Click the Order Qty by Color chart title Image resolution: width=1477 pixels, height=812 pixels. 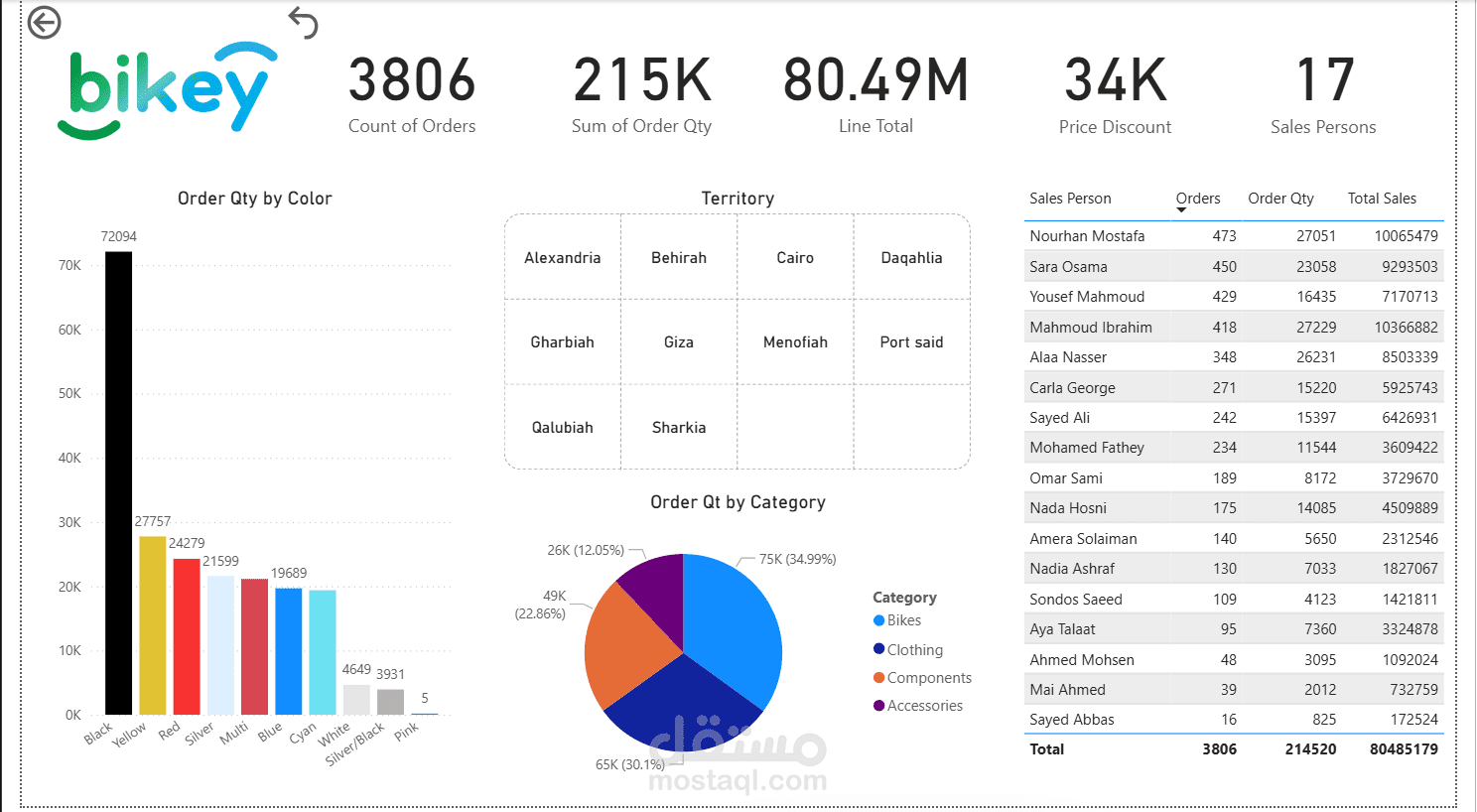point(255,199)
